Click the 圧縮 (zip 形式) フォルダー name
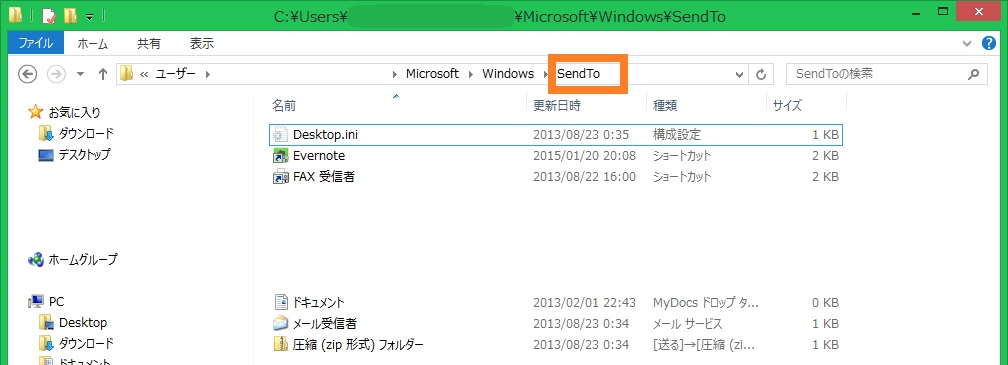1008x365 pixels. (359, 344)
